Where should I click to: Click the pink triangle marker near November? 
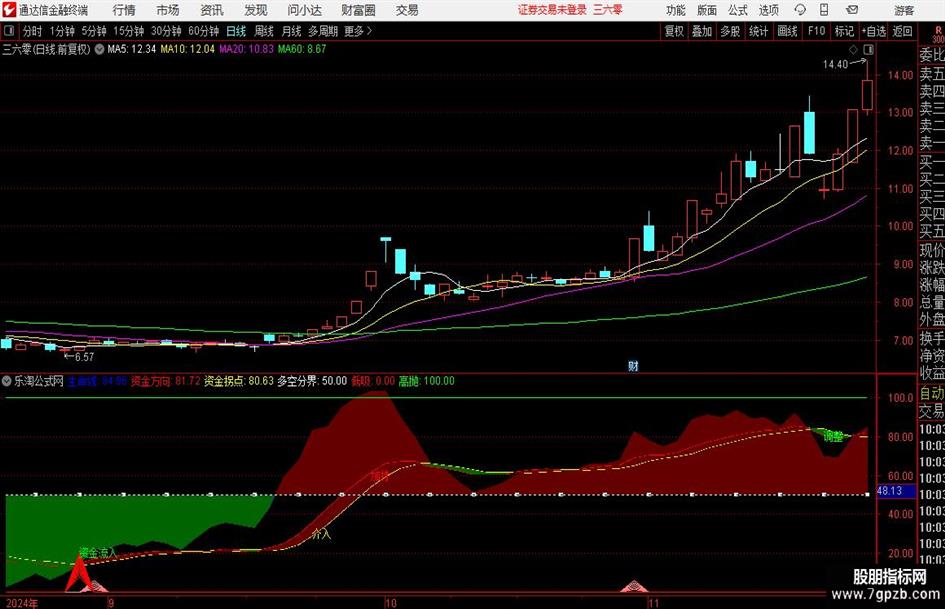pyautogui.click(x=634, y=585)
